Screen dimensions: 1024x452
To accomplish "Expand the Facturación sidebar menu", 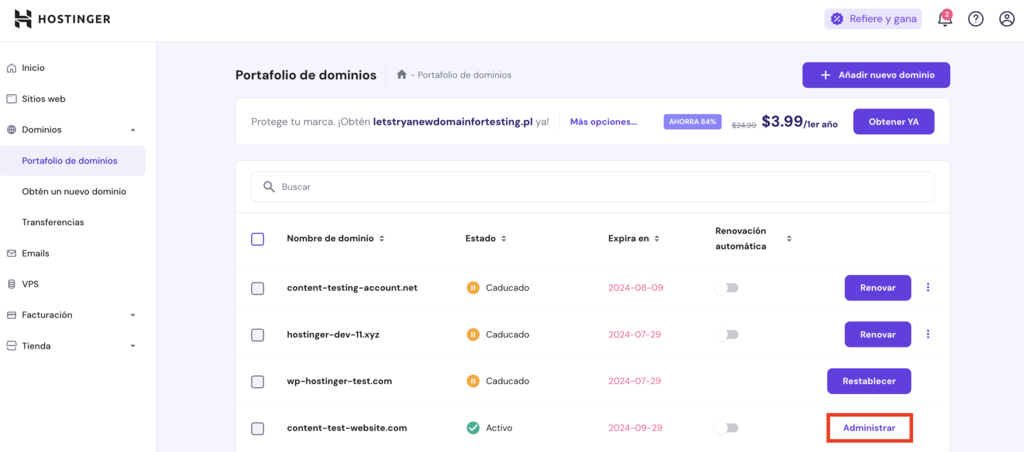I will tap(133, 315).
